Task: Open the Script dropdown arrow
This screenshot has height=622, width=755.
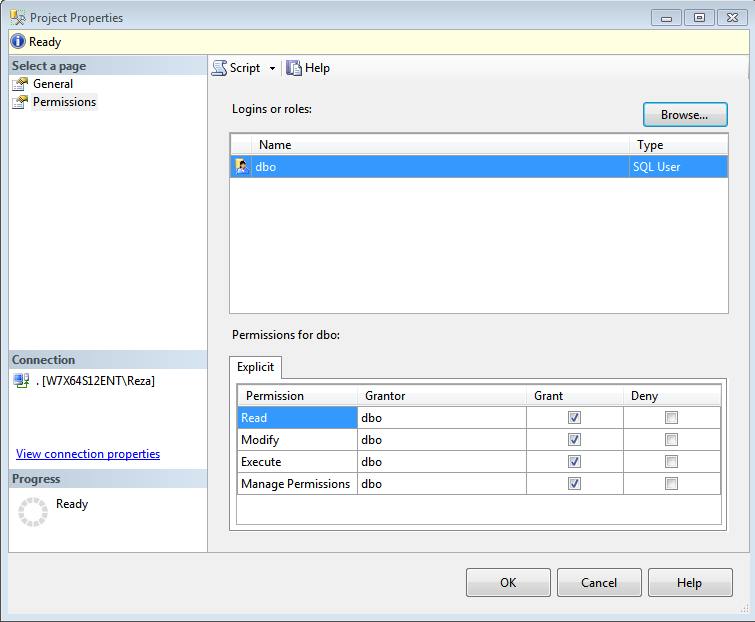Action: click(x=272, y=68)
